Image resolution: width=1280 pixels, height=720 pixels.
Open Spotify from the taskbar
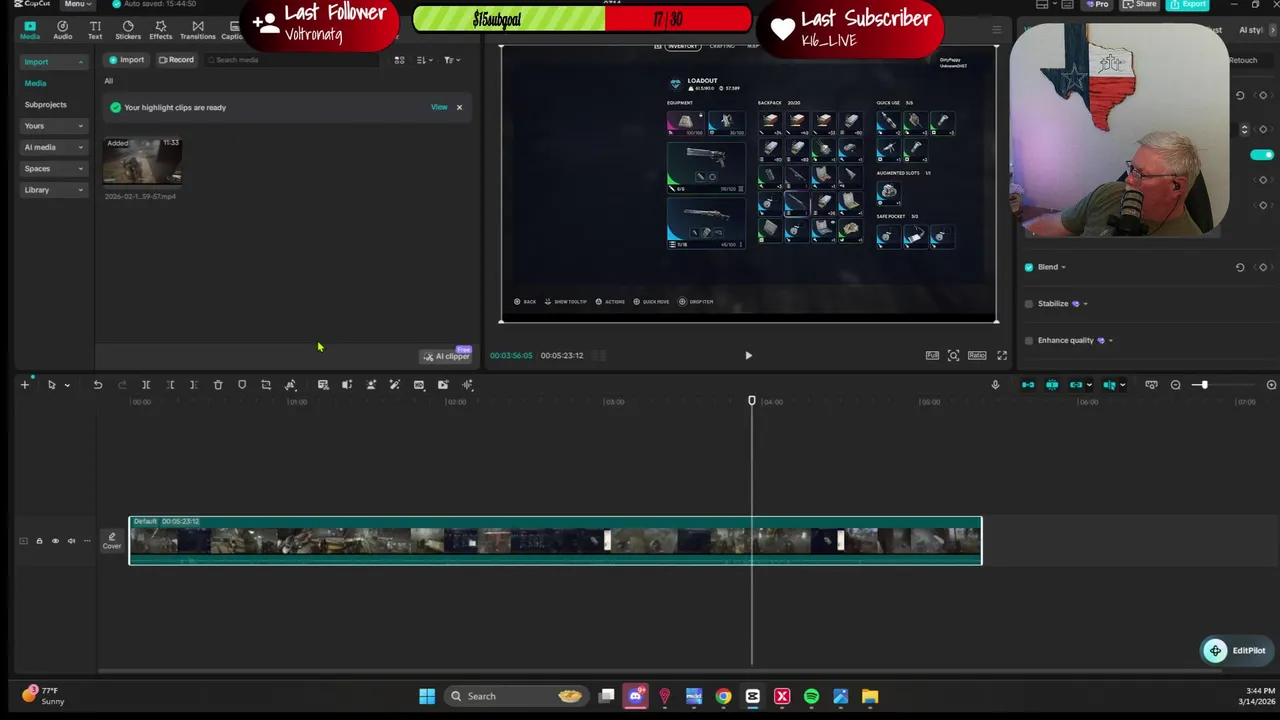(x=811, y=697)
